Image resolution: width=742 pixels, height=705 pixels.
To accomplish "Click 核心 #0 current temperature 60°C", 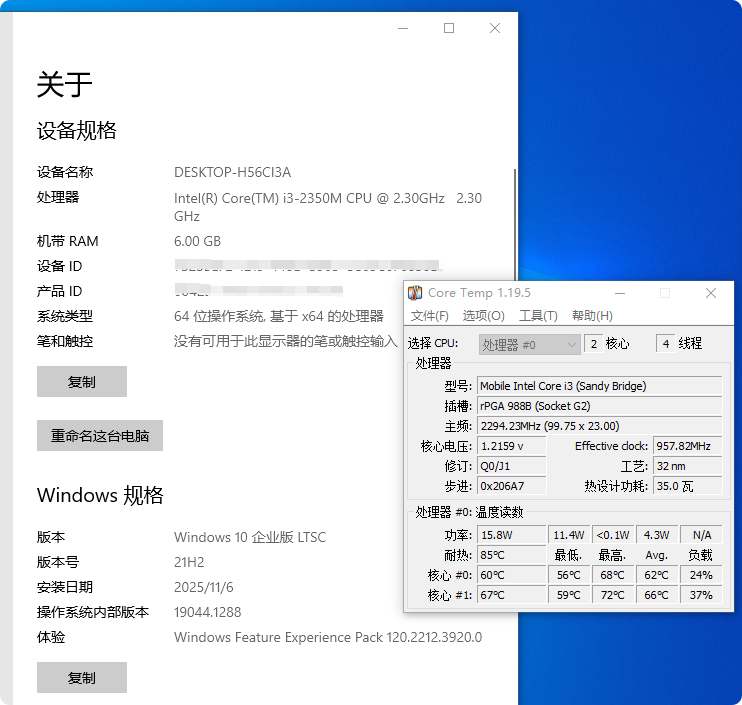I will (512, 575).
